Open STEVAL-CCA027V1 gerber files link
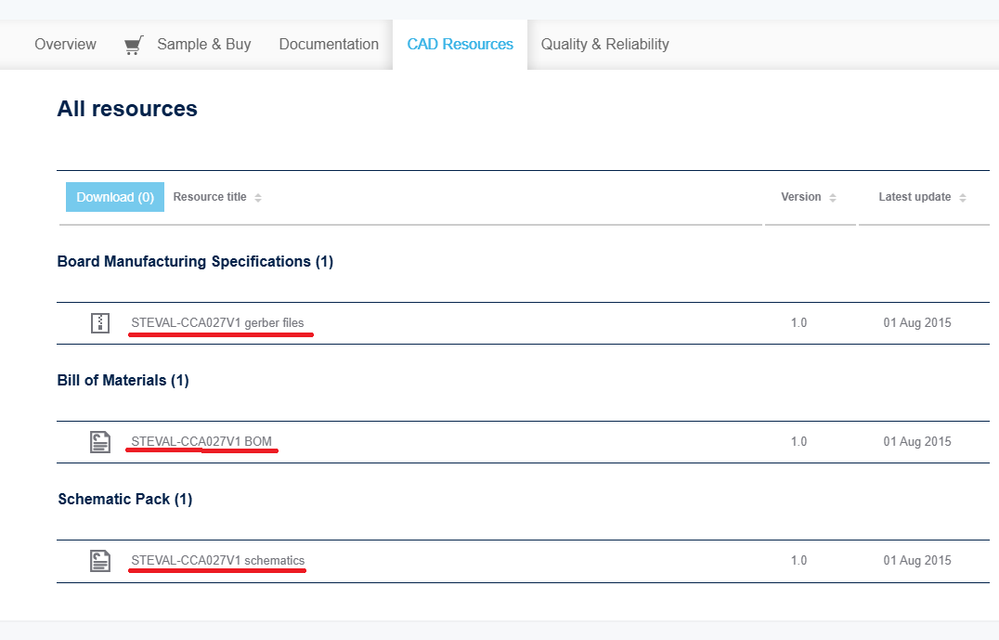 (217, 323)
